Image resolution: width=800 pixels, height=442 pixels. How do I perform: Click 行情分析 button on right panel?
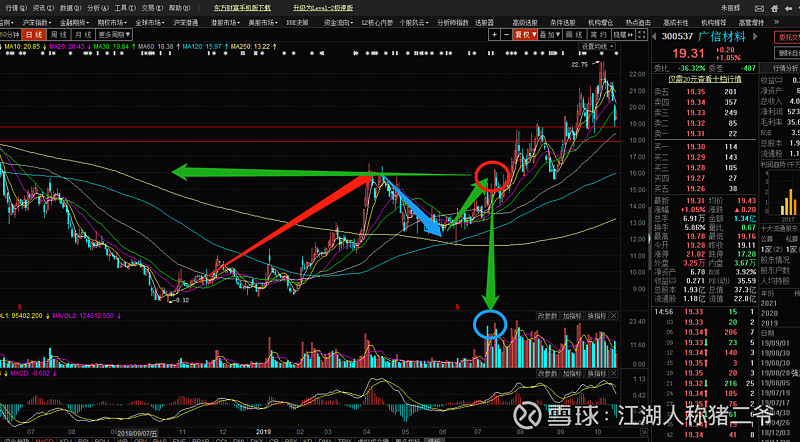point(780,68)
